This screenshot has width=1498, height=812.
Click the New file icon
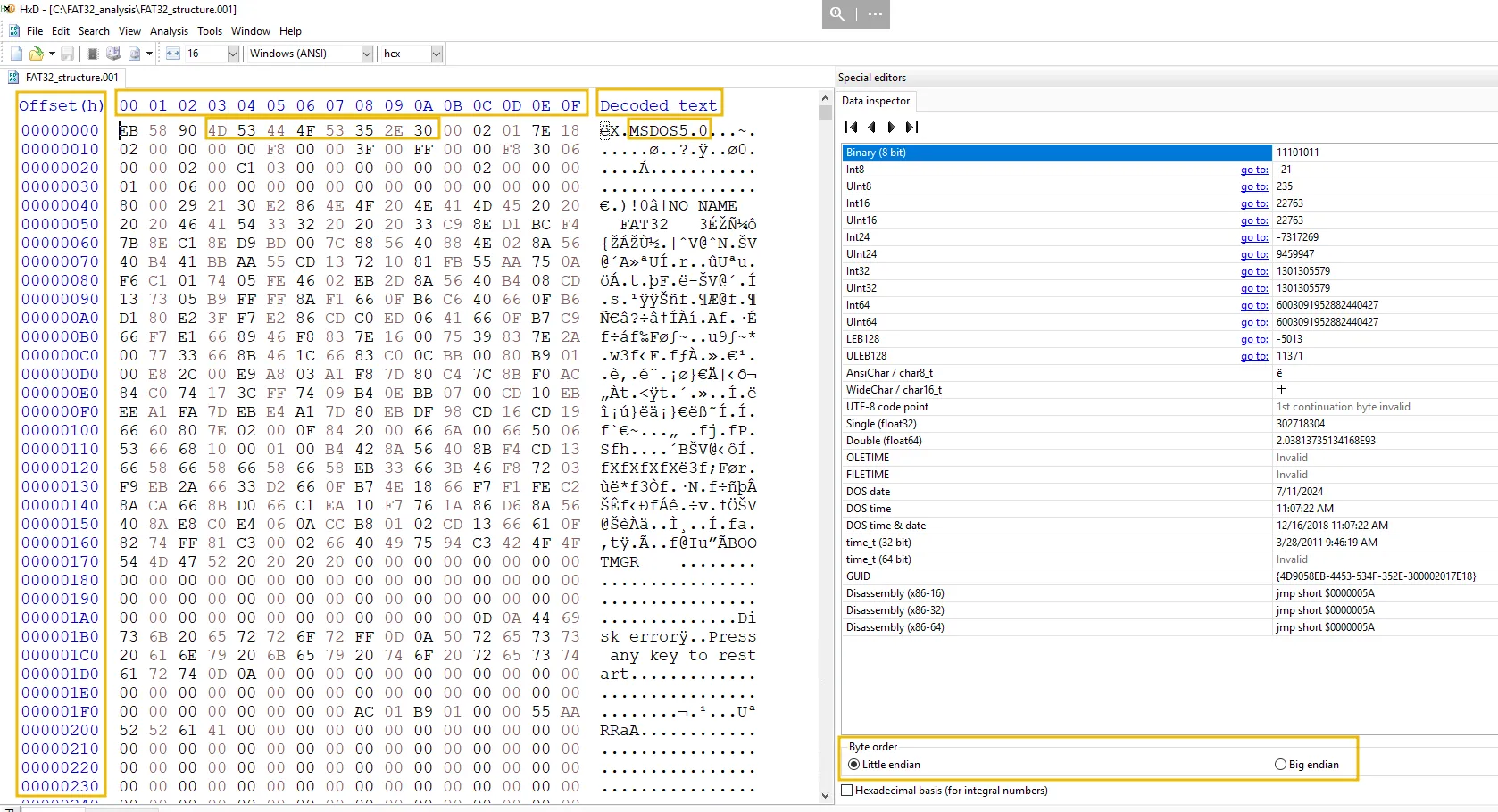16,54
